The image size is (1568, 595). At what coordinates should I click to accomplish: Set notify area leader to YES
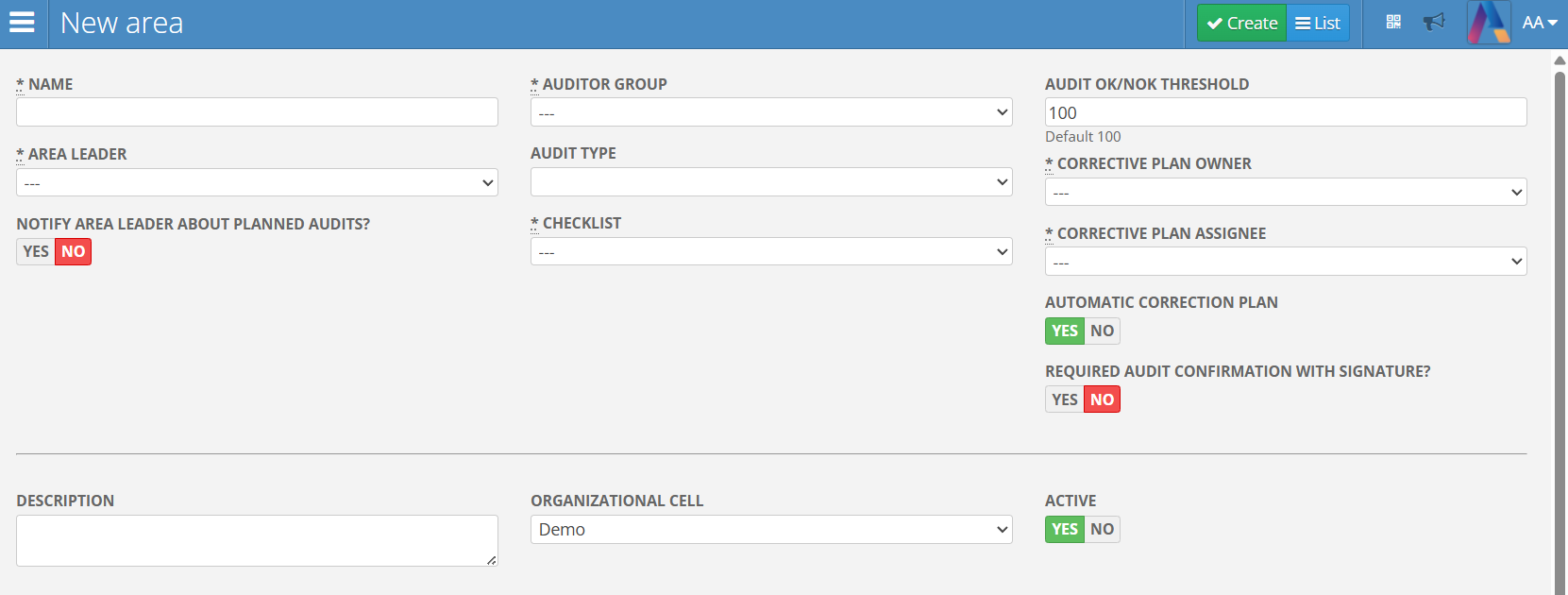(x=36, y=252)
